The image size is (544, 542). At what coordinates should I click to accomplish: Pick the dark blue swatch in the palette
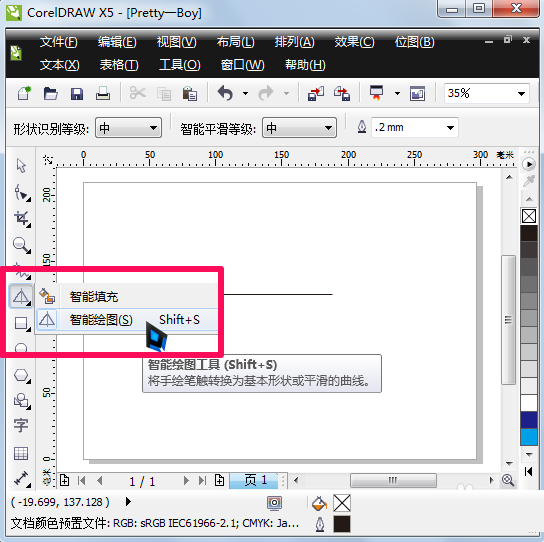(x=529, y=420)
